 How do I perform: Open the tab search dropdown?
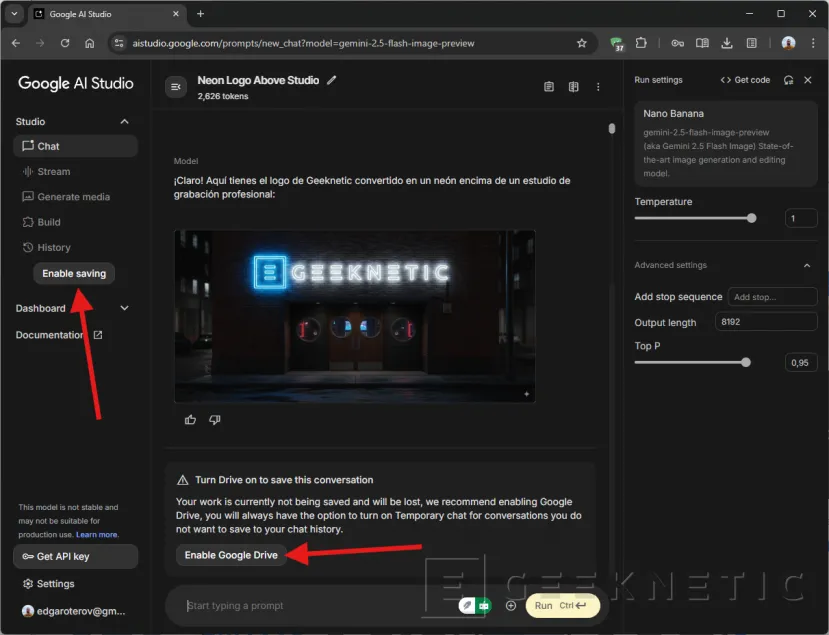[14, 14]
